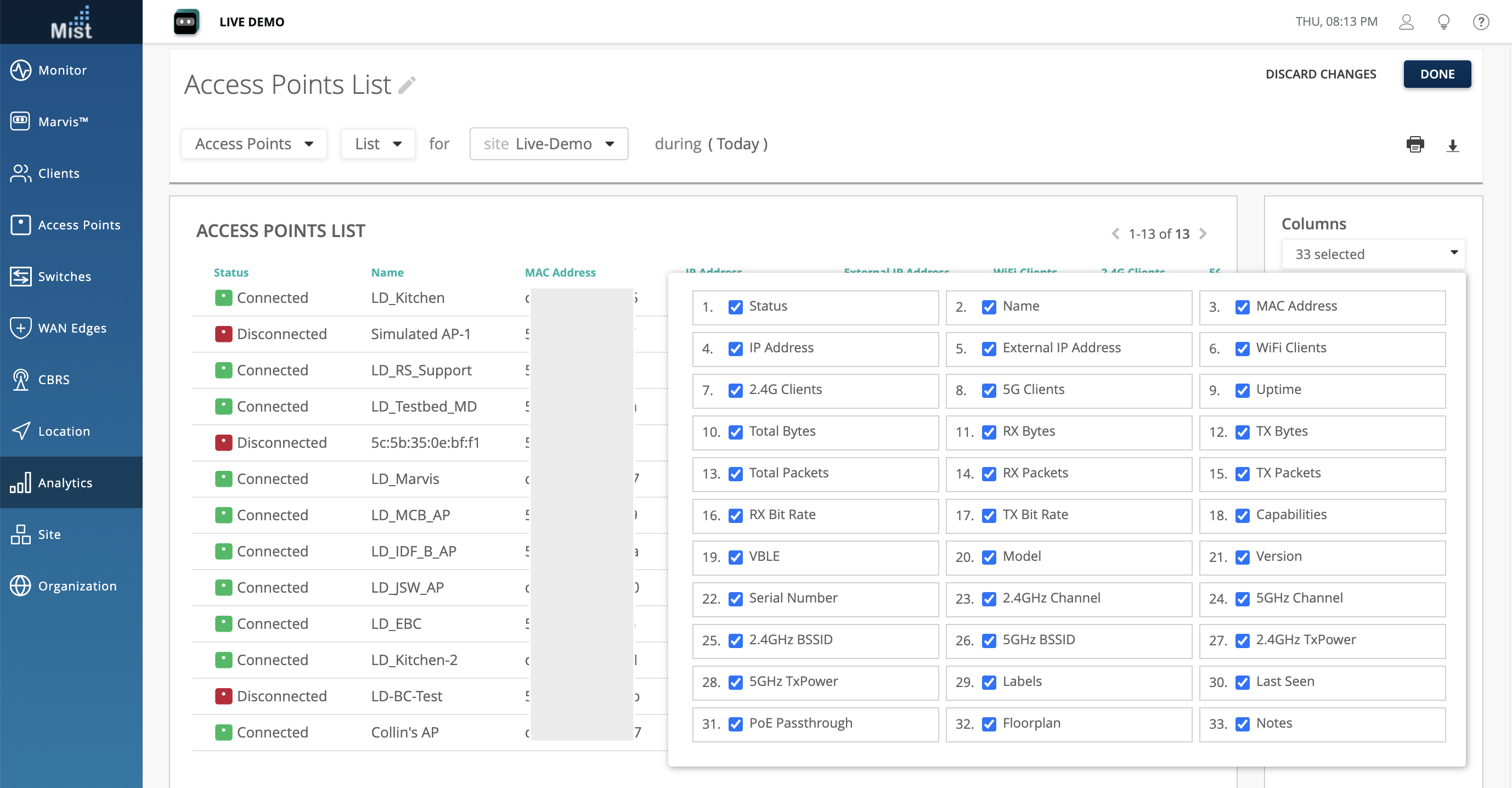
Task: Uncheck the Uptime column checkbox
Action: point(1242,391)
